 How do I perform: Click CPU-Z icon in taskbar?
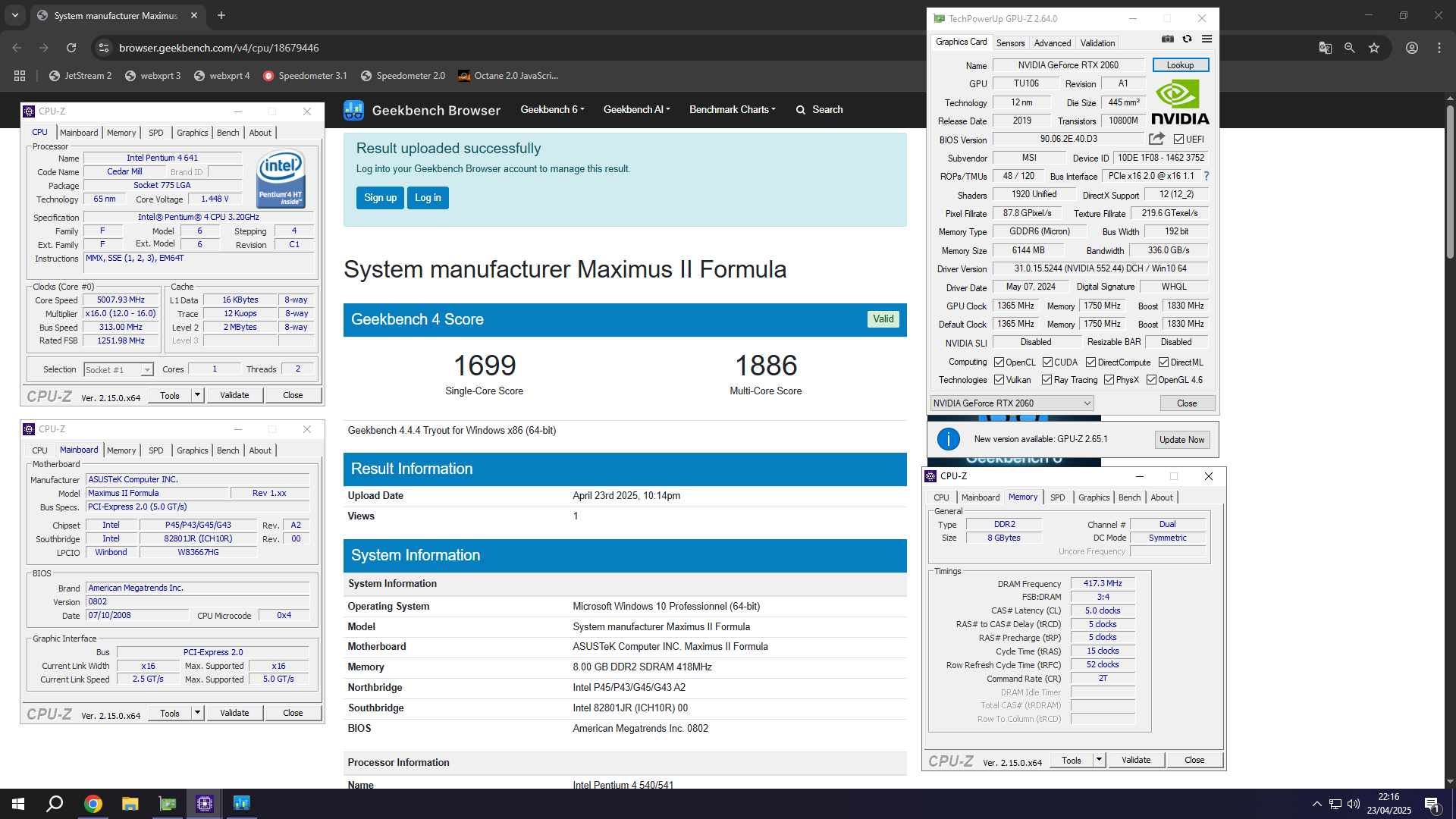point(204,804)
